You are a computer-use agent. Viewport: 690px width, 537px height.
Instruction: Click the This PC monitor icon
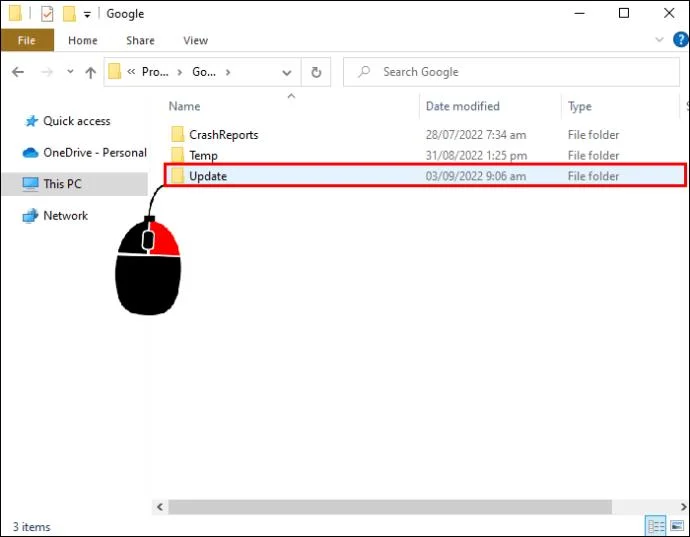pos(30,184)
